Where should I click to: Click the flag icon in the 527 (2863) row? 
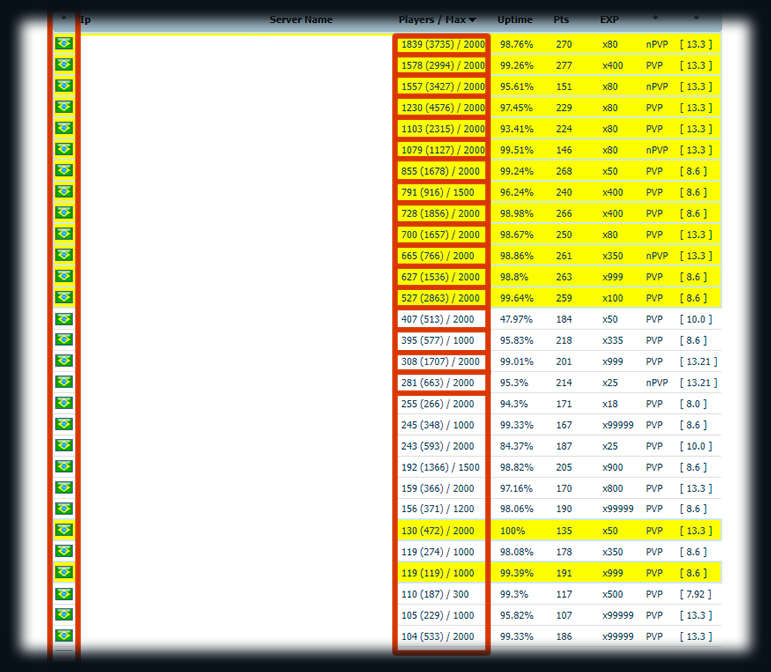64,298
